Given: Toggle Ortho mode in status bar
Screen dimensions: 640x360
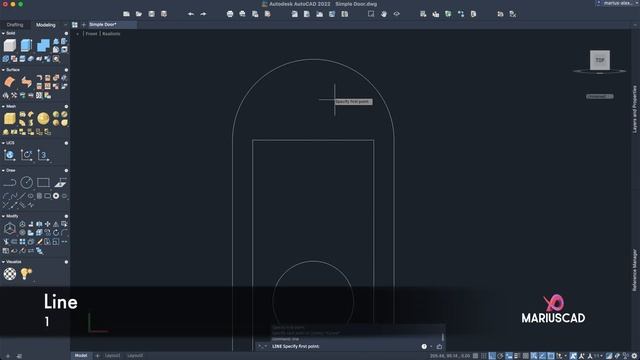Looking at the screenshot, I should pos(492,356).
